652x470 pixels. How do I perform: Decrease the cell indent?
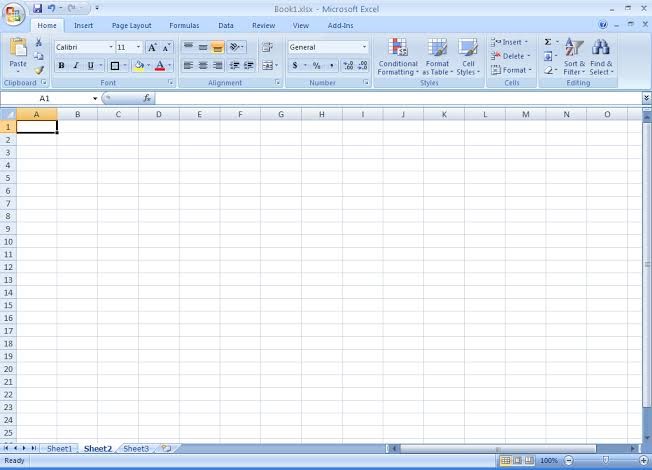click(x=235, y=66)
